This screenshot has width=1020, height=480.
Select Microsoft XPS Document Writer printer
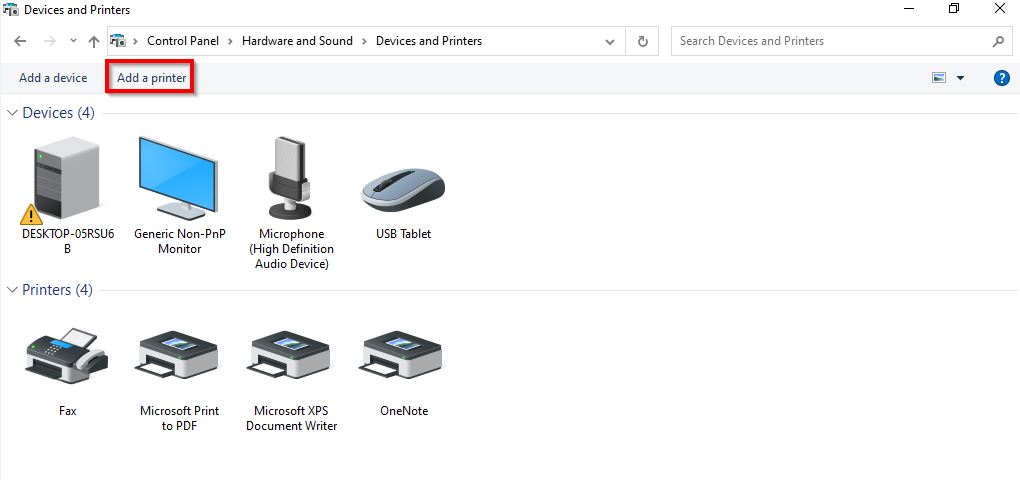pyautogui.click(x=291, y=356)
